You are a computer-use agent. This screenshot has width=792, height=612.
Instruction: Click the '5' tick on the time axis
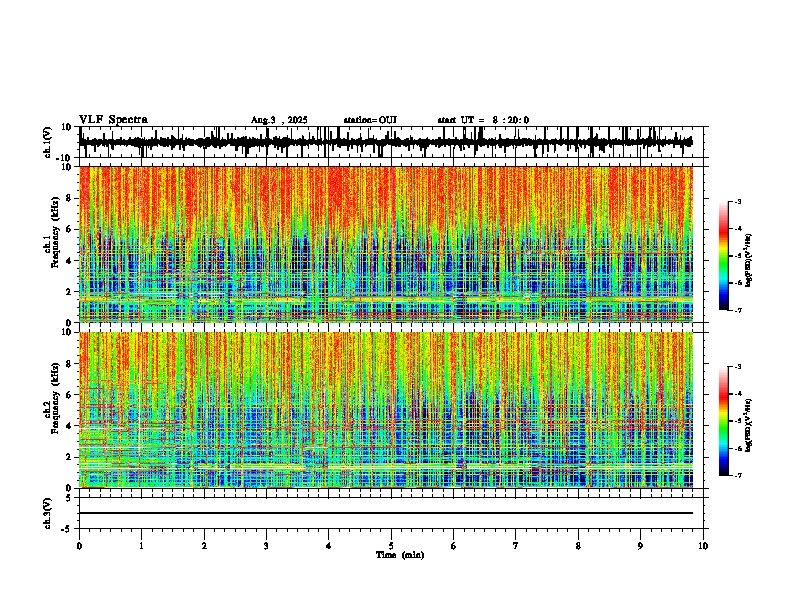[391, 546]
